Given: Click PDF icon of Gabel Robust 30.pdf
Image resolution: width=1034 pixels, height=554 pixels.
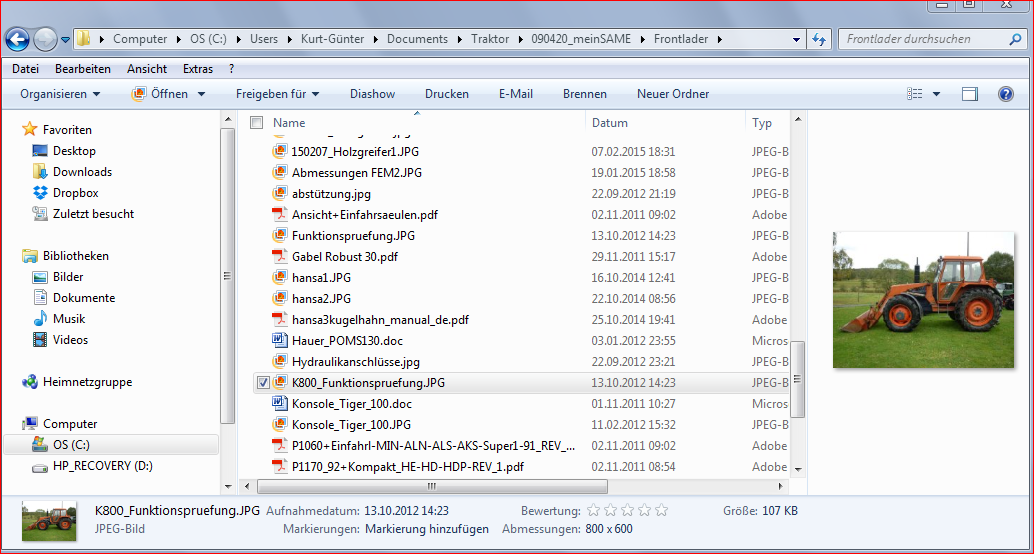Looking at the screenshot, I should point(280,257).
